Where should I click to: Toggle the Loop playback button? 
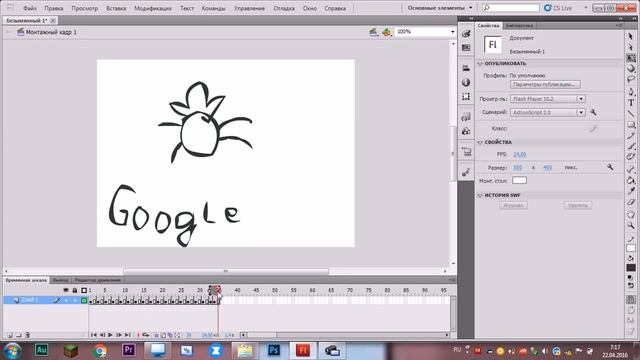tap(146, 335)
